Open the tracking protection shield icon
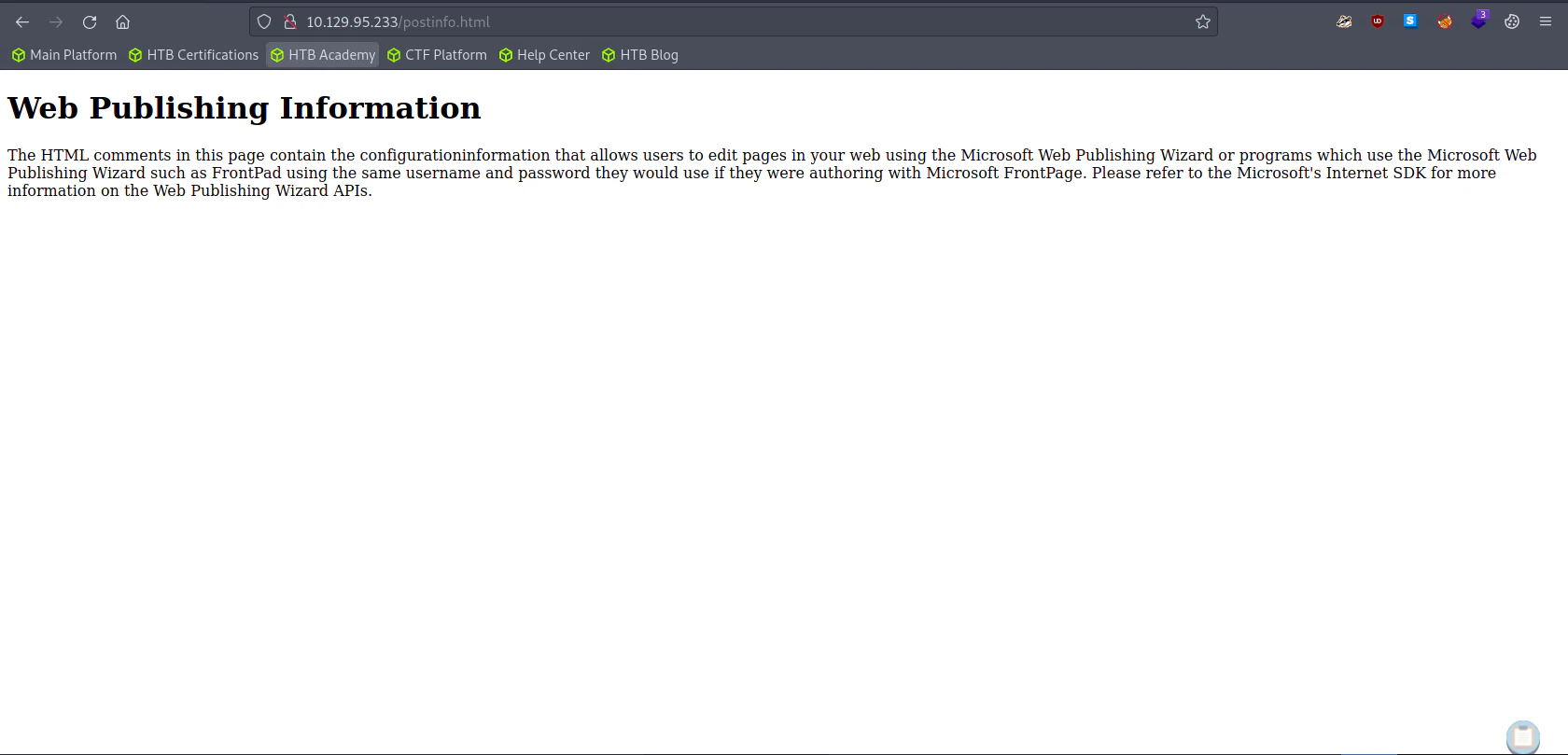 [x=264, y=21]
